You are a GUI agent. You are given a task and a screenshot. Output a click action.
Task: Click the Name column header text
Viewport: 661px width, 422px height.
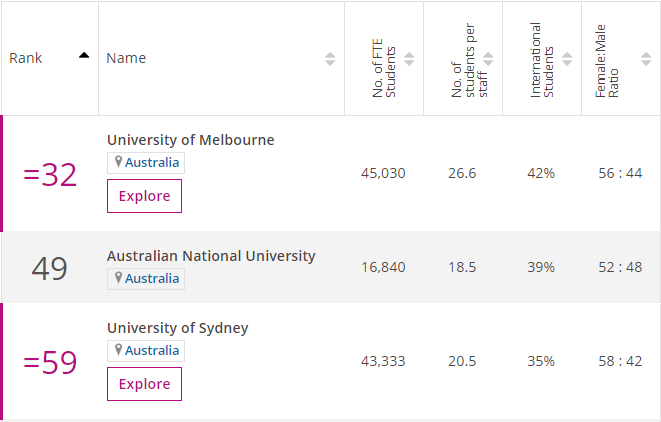pos(126,58)
